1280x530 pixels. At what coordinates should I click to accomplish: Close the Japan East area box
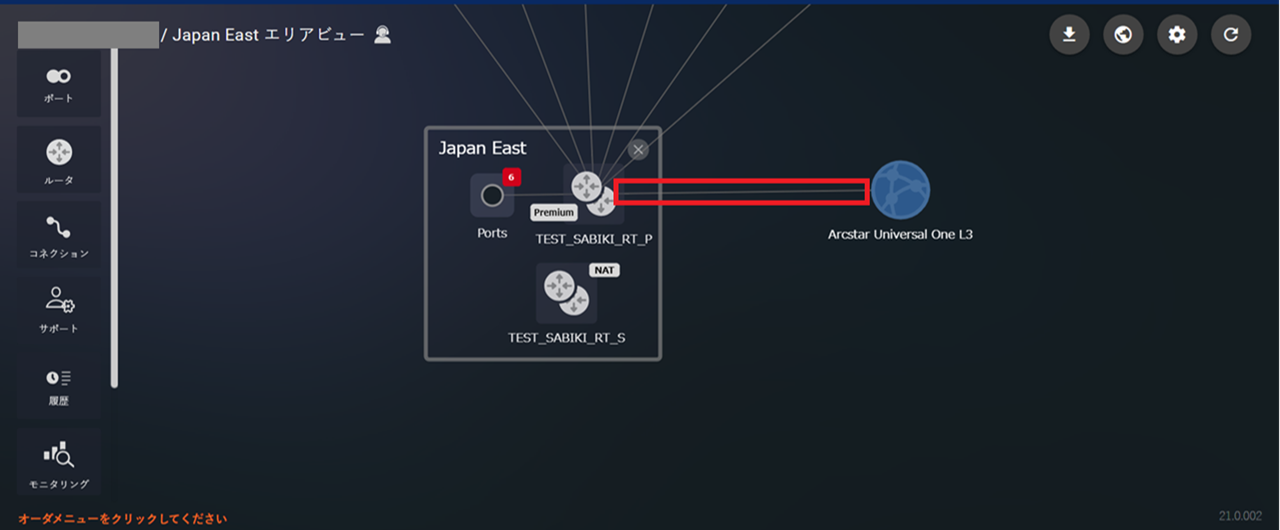tap(638, 149)
